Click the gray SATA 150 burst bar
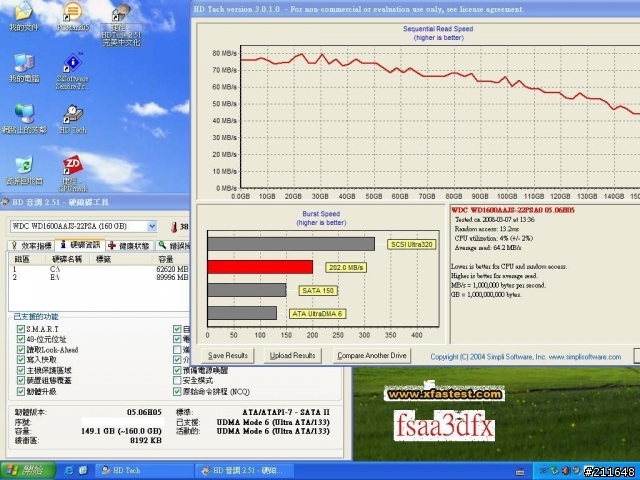The width and height of the screenshot is (640, 480). 247,290
